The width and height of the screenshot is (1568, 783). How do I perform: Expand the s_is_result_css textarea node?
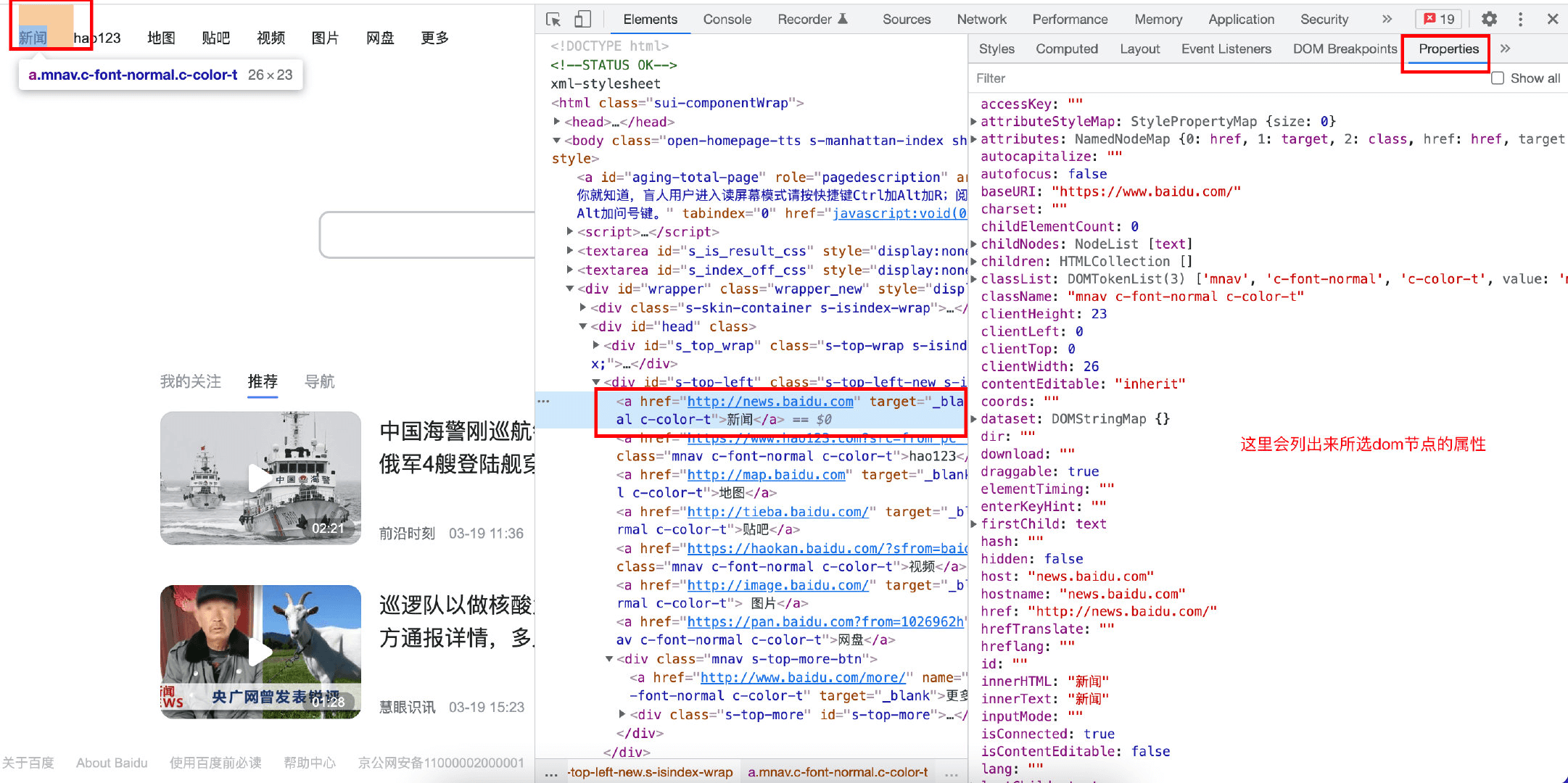pos(570,251)
